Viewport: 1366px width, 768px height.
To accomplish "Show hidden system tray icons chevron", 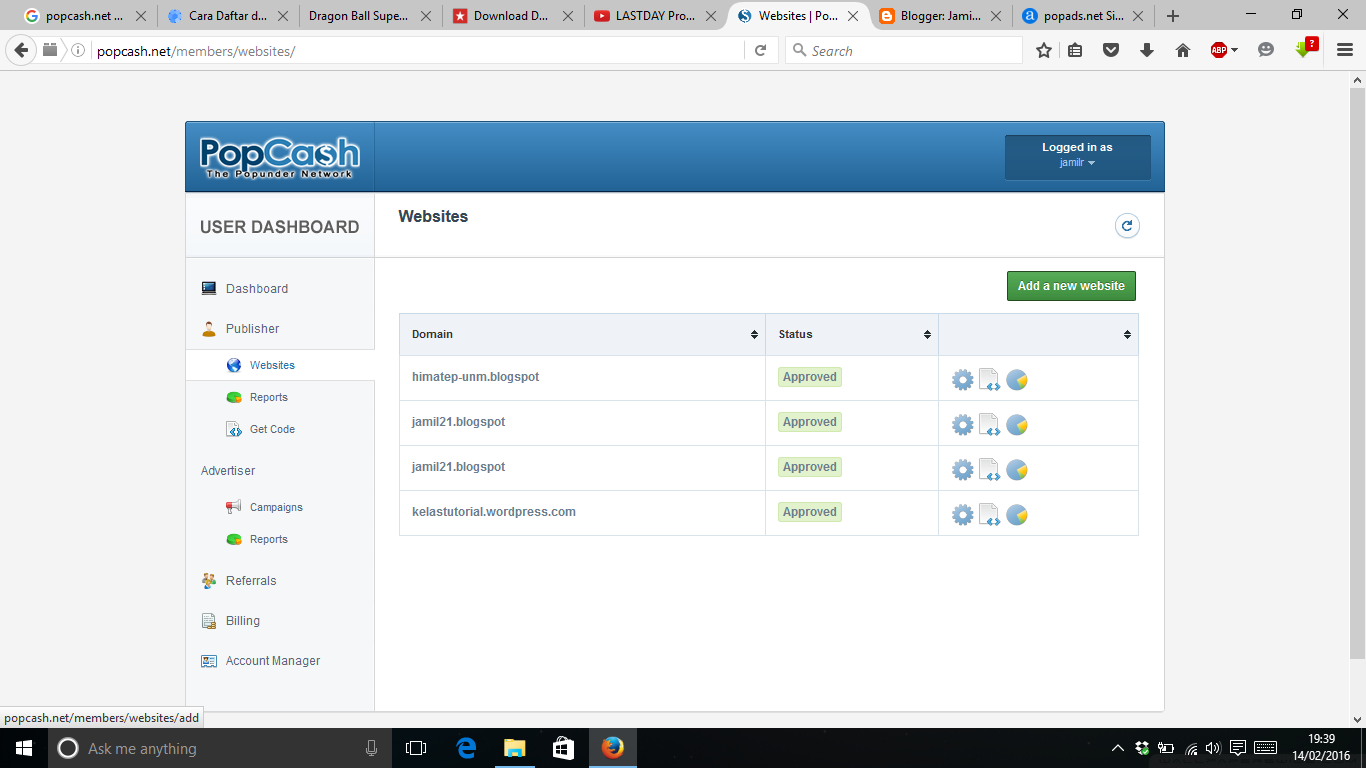I will [x=1118, y=748].
